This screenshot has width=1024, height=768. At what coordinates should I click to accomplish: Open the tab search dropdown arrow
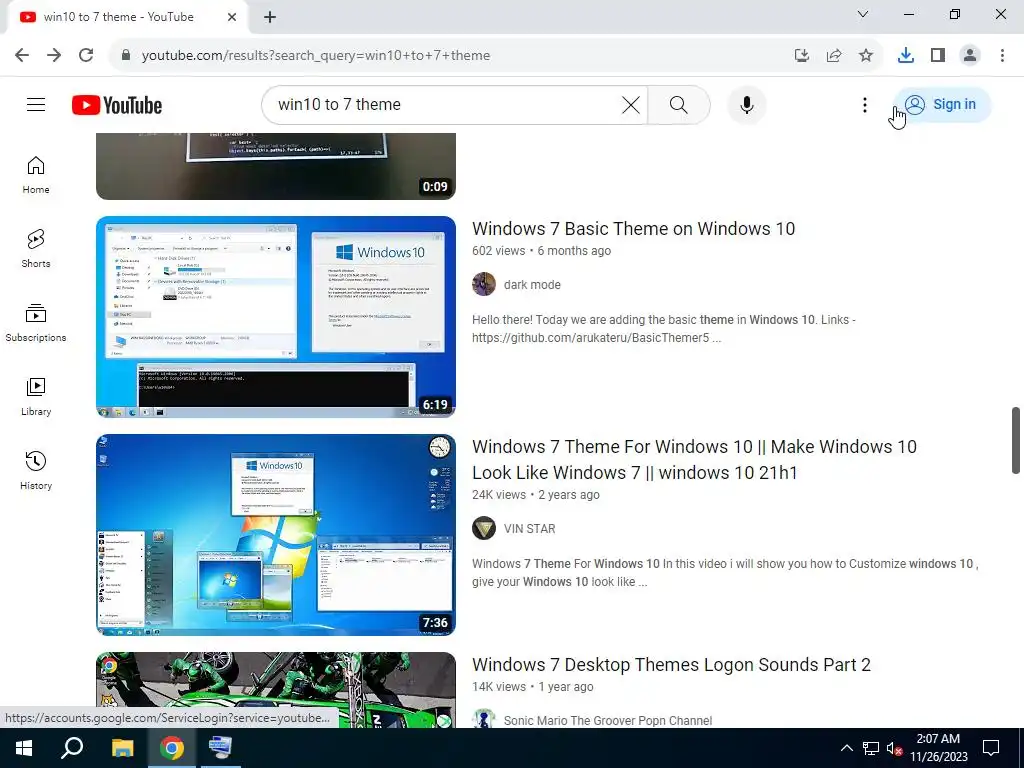click(x=863, y=14)
